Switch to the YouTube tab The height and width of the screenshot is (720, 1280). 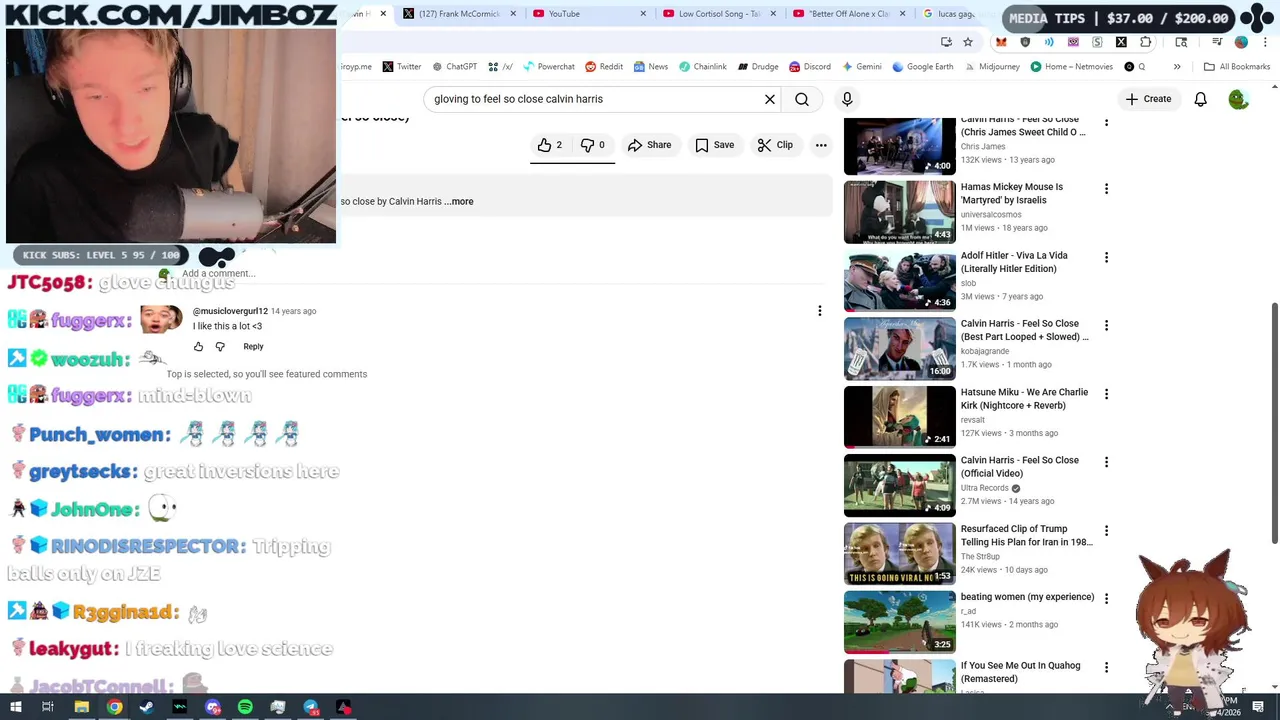(x=590, y=14)
